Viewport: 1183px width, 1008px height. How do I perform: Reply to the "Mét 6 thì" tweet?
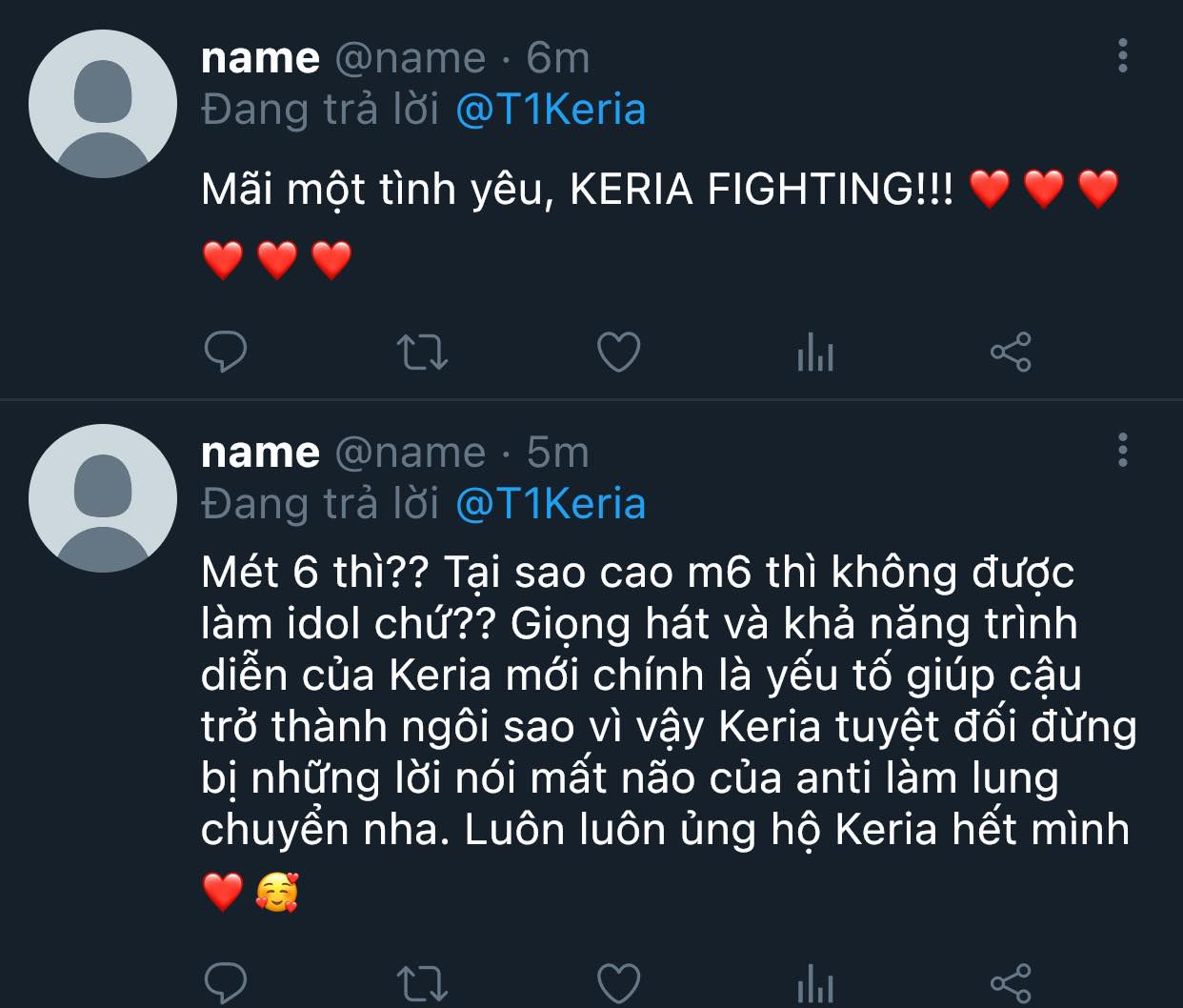tap(226, 982)
